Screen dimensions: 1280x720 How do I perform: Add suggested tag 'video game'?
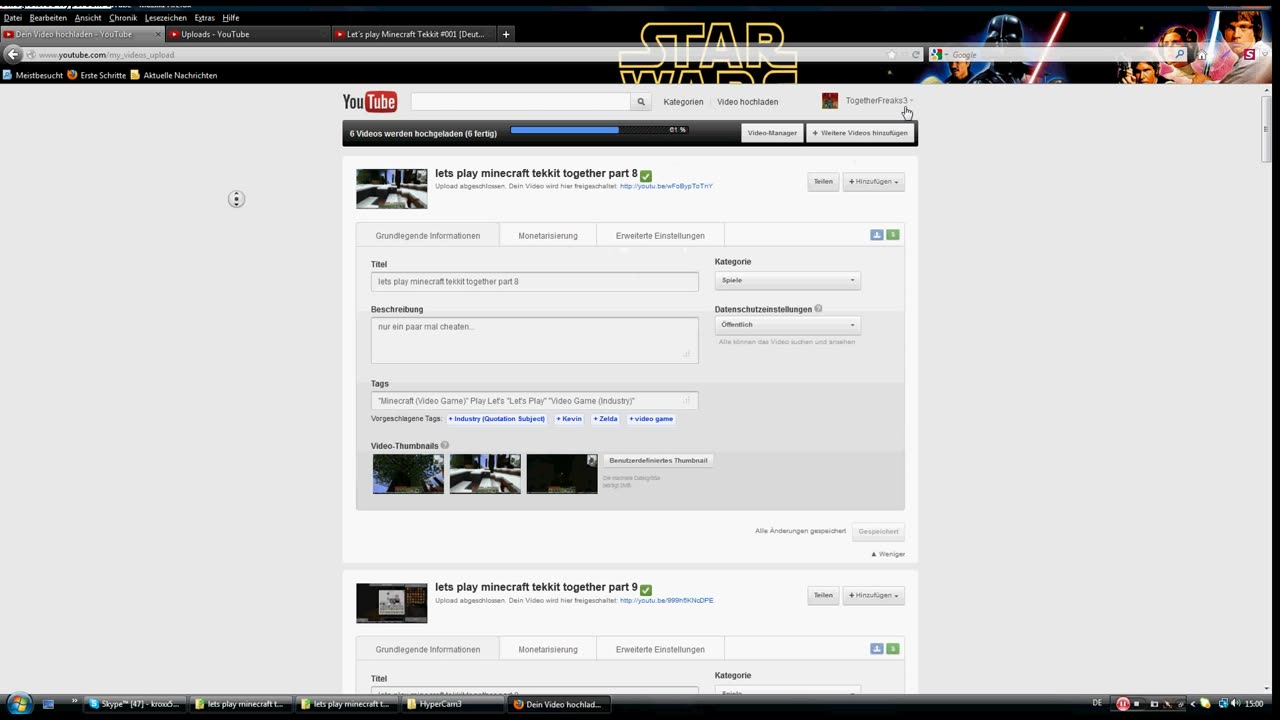(651, 419)
